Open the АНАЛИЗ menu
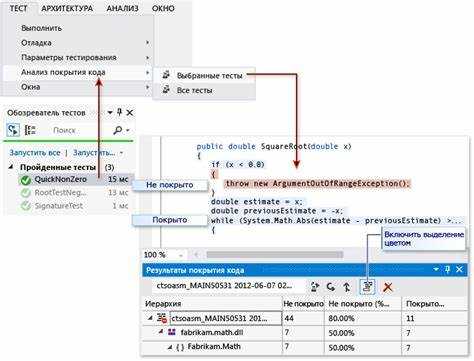 [x=122, y=8]
